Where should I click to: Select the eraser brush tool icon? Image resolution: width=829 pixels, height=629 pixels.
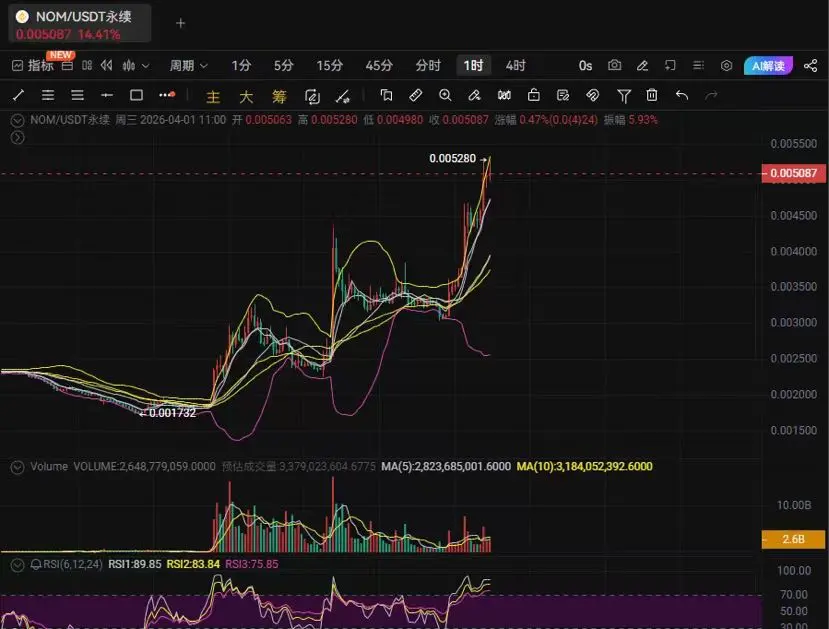click(474, 95)
